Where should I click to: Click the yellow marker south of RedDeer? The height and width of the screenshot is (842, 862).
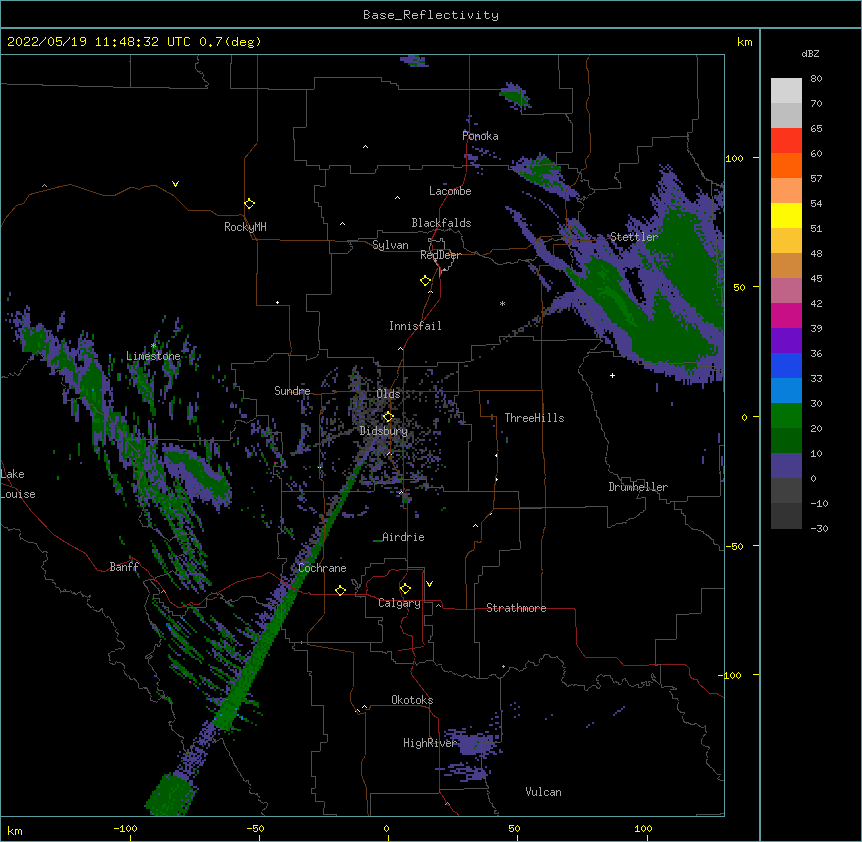[x=425, y=281]
